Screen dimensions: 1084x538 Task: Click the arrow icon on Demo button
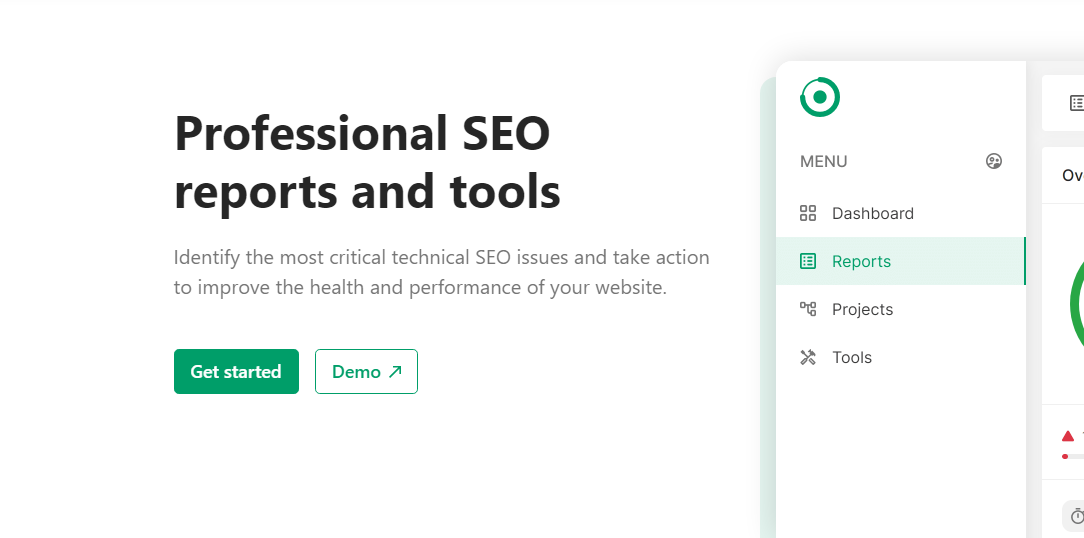(x=395, y=372)
